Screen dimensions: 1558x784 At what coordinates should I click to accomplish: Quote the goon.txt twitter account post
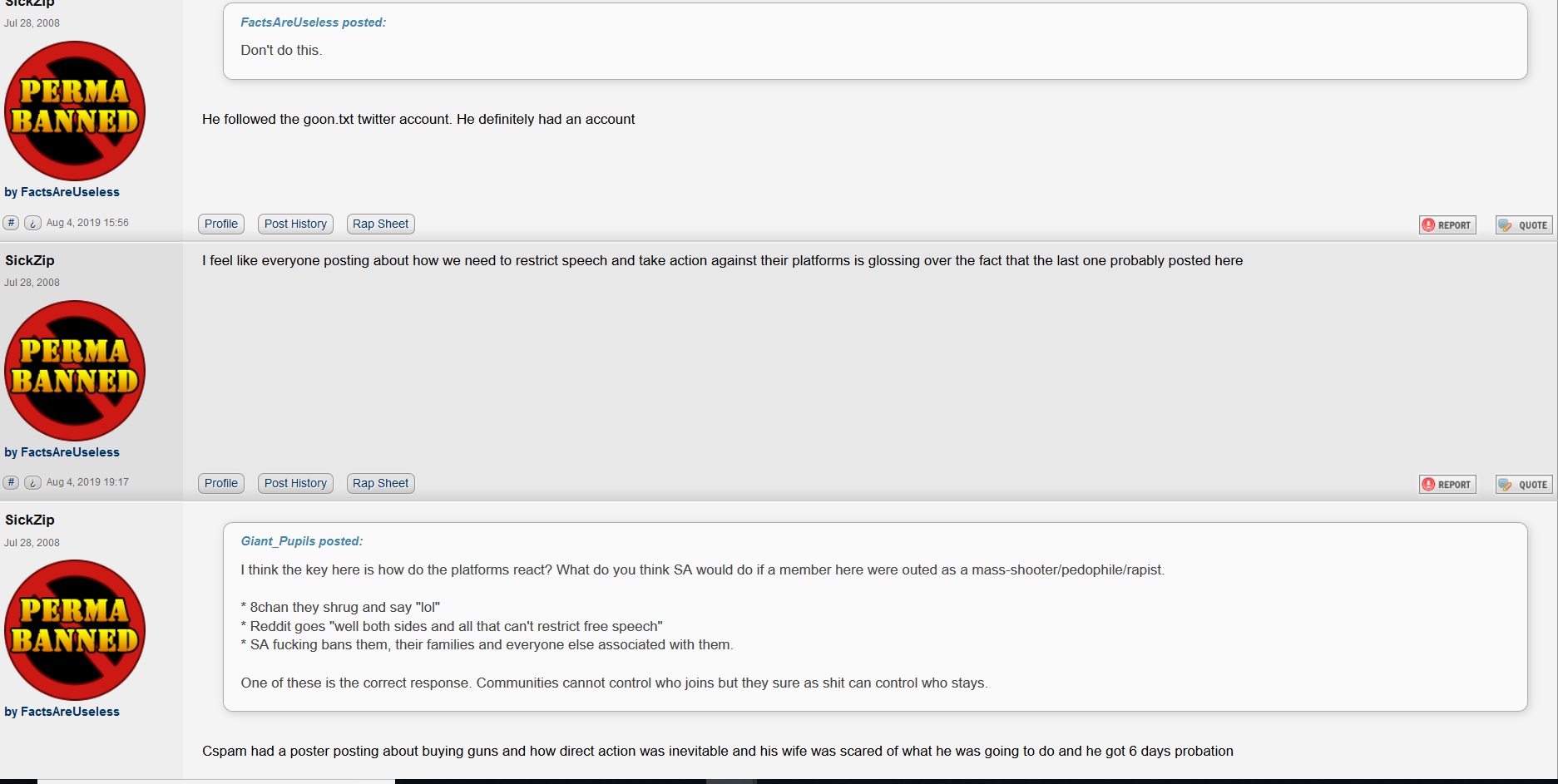tap(1524, 224)
